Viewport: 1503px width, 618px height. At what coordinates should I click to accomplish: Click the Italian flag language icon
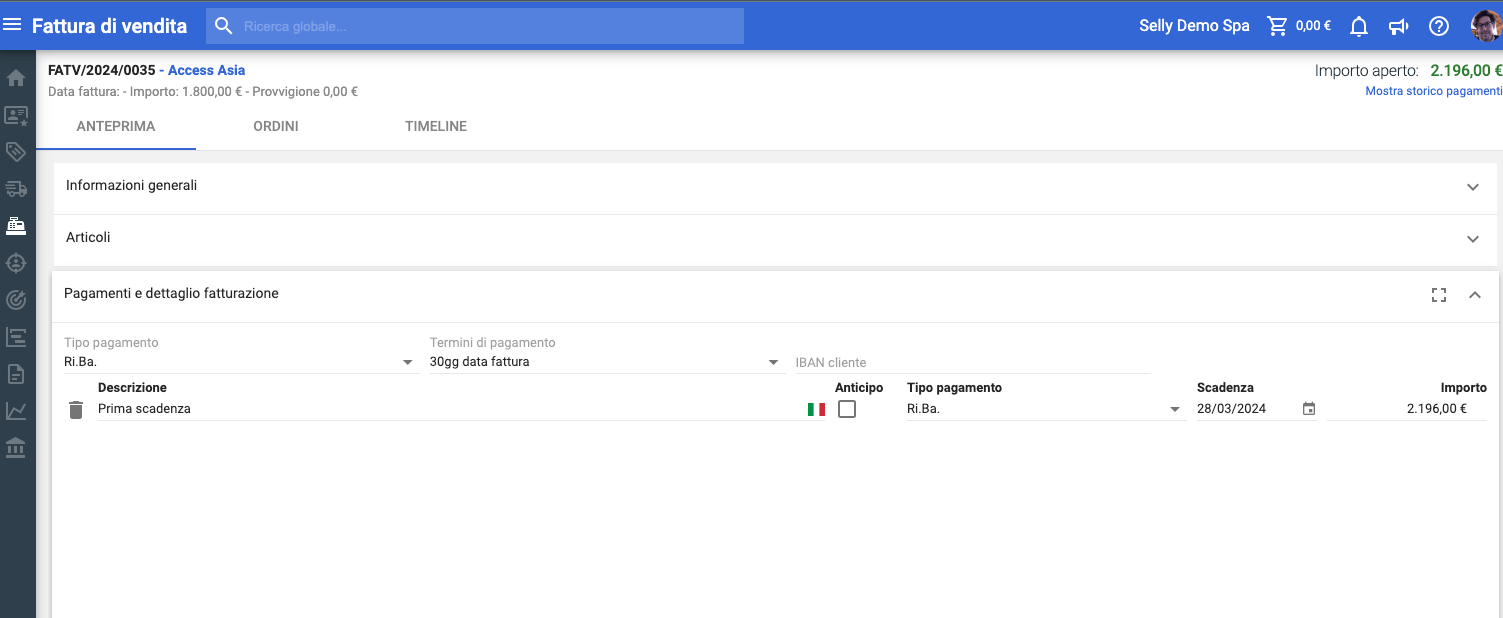point(816,409)
